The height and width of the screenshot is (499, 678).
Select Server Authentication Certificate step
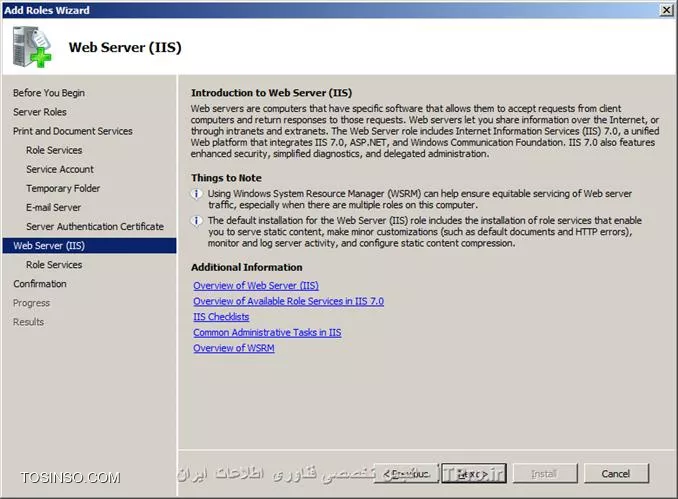[95, 227]
